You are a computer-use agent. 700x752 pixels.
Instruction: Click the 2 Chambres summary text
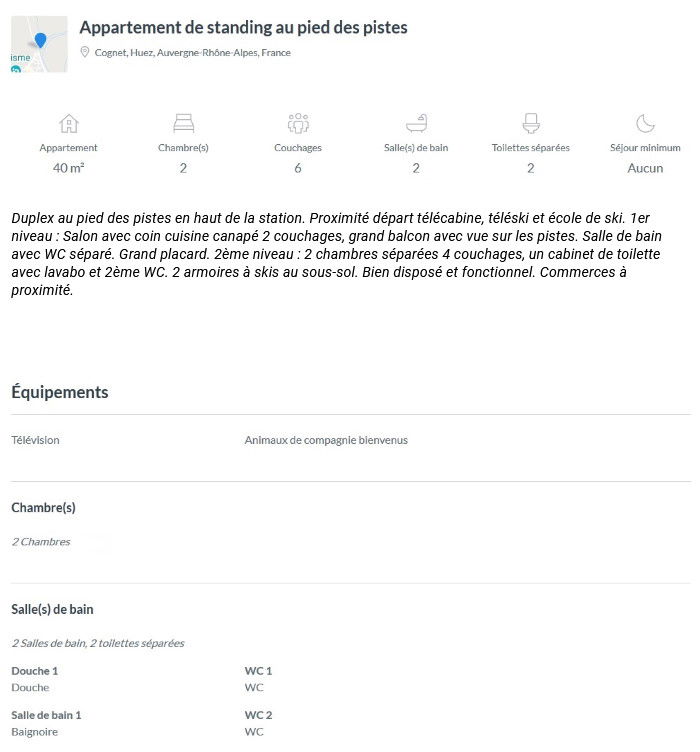pos(41,542)
